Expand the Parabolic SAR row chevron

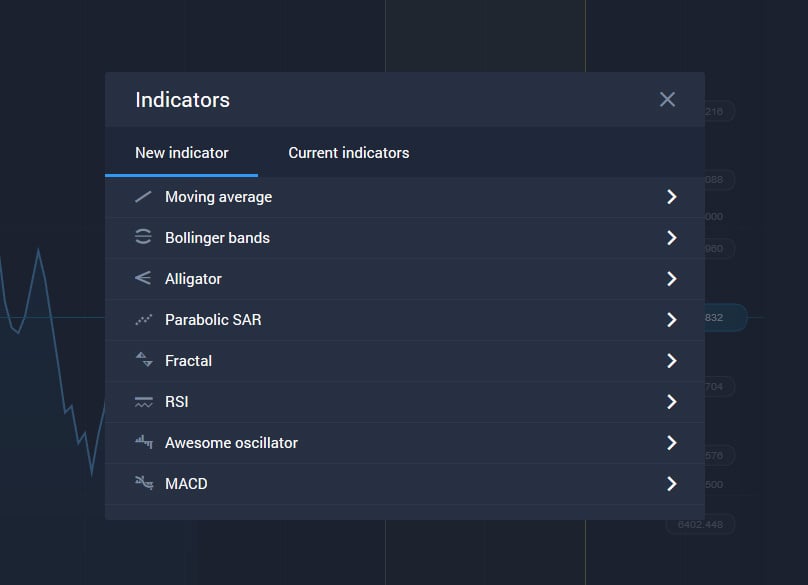672,320
